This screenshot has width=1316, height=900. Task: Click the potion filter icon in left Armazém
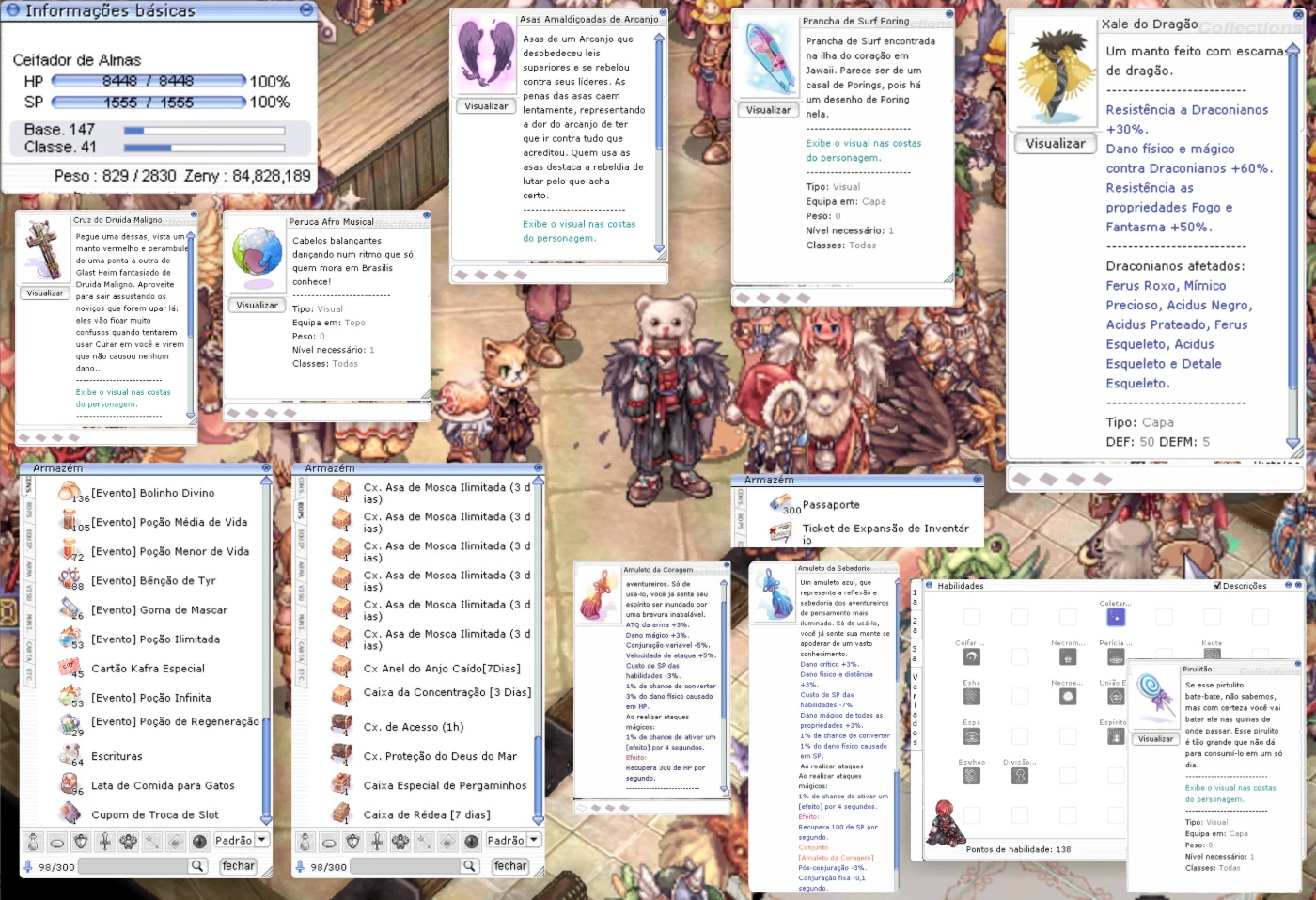click(33, 841)
